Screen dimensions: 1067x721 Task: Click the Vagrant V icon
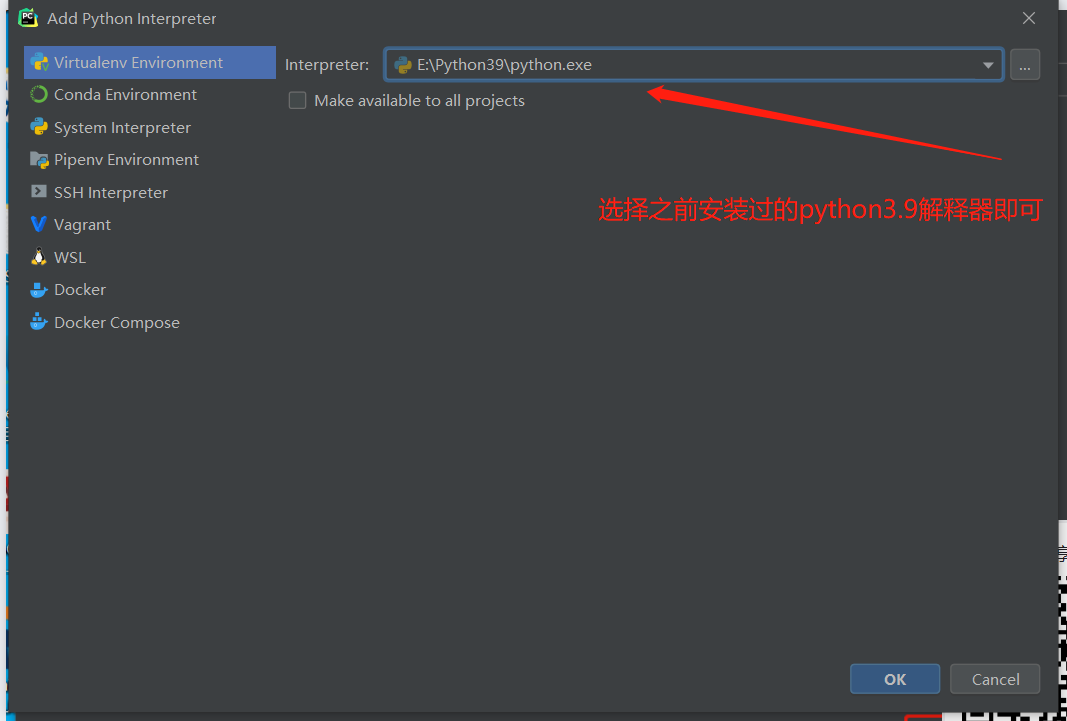pyautogui.click(x=39, y=224)
